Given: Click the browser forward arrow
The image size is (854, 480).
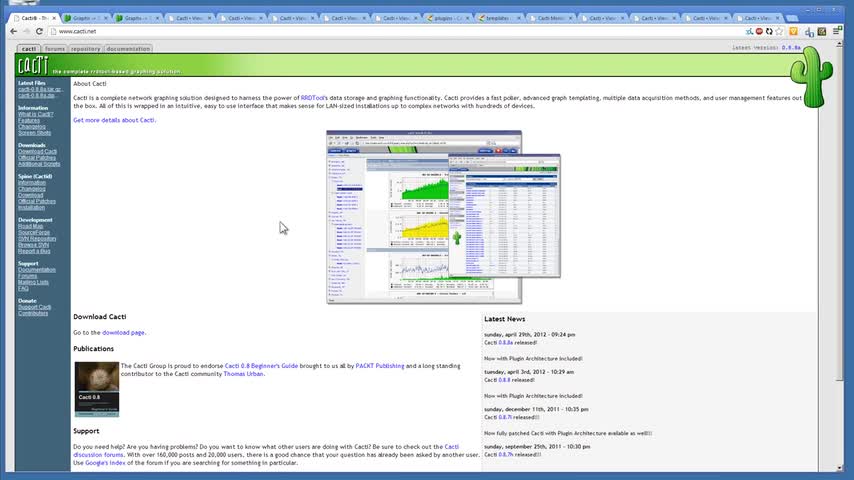Looking at the screenshot, I should [26, 32].
